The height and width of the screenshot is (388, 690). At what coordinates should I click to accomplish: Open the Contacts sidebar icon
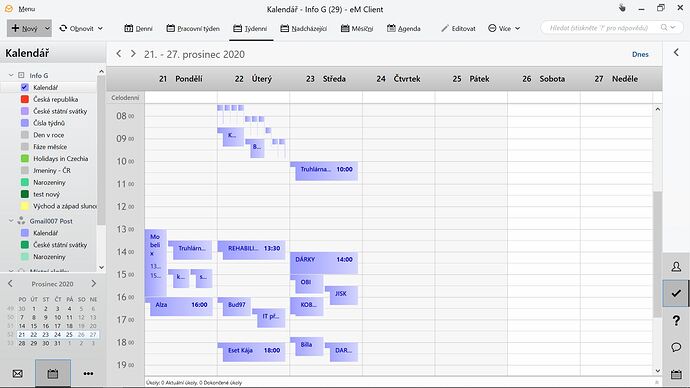tap(676, 267)
